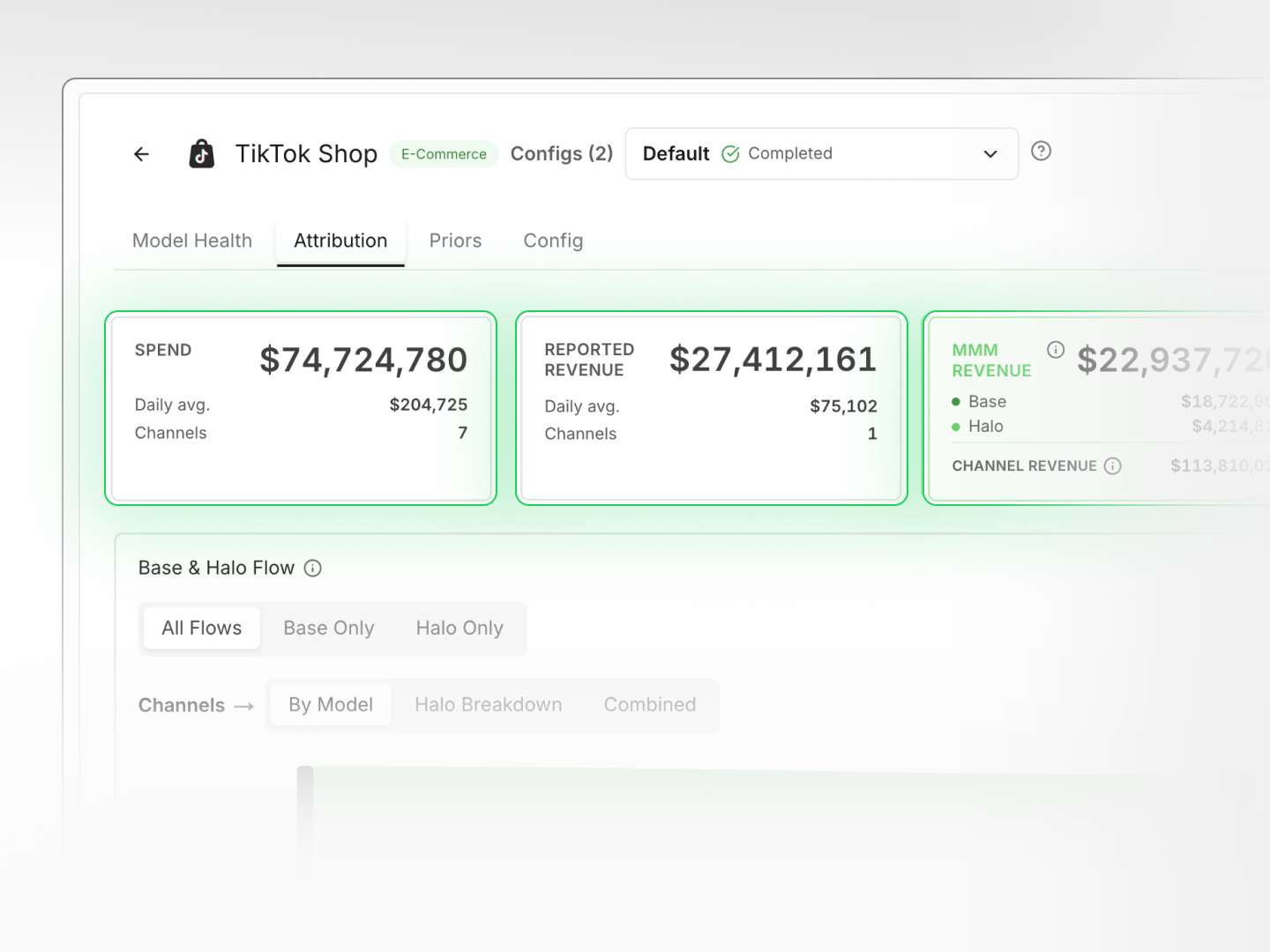Click the Spend daily average $204,725

click(x=429, y=405)
